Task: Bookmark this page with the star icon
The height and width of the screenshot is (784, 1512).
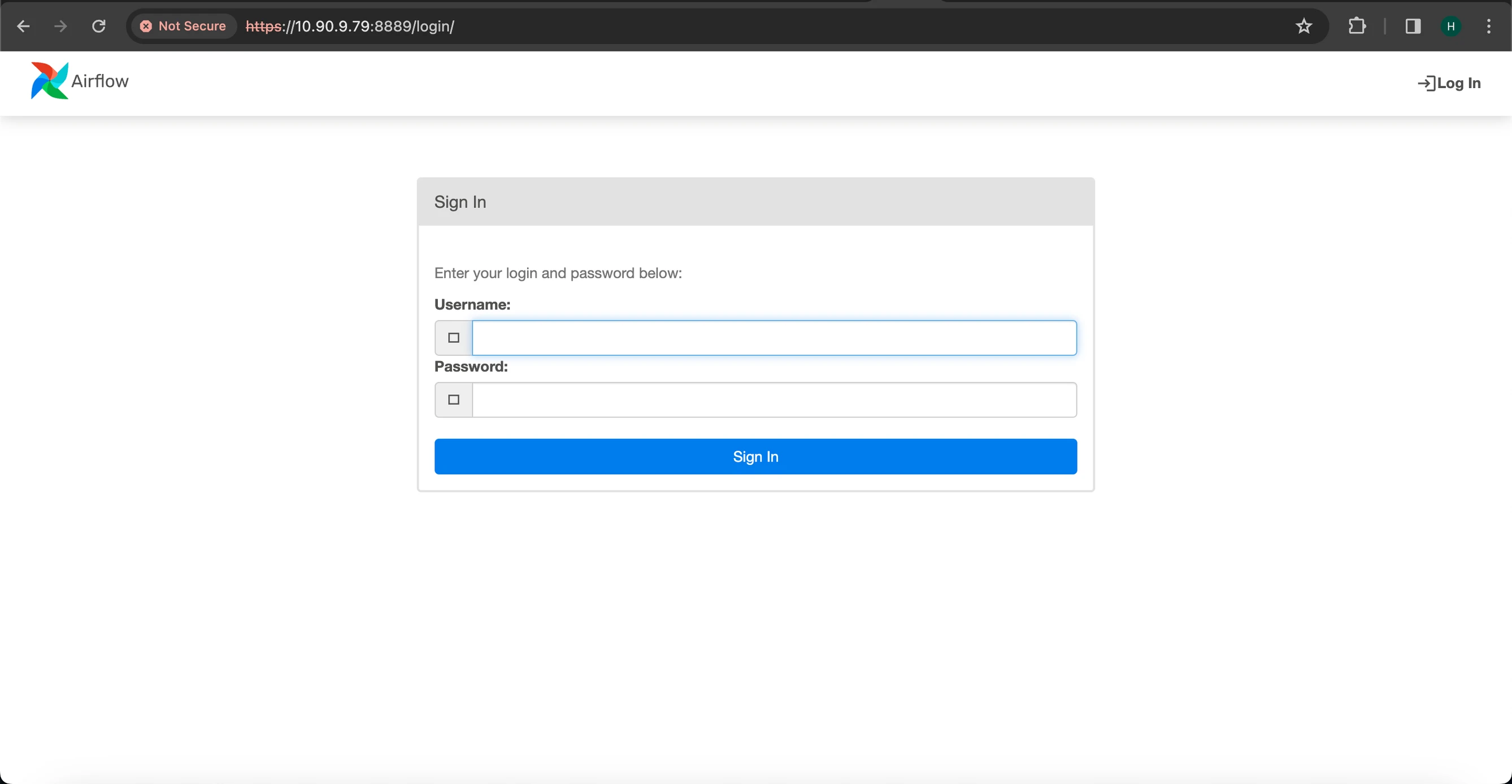Action: coord(1304,26)
